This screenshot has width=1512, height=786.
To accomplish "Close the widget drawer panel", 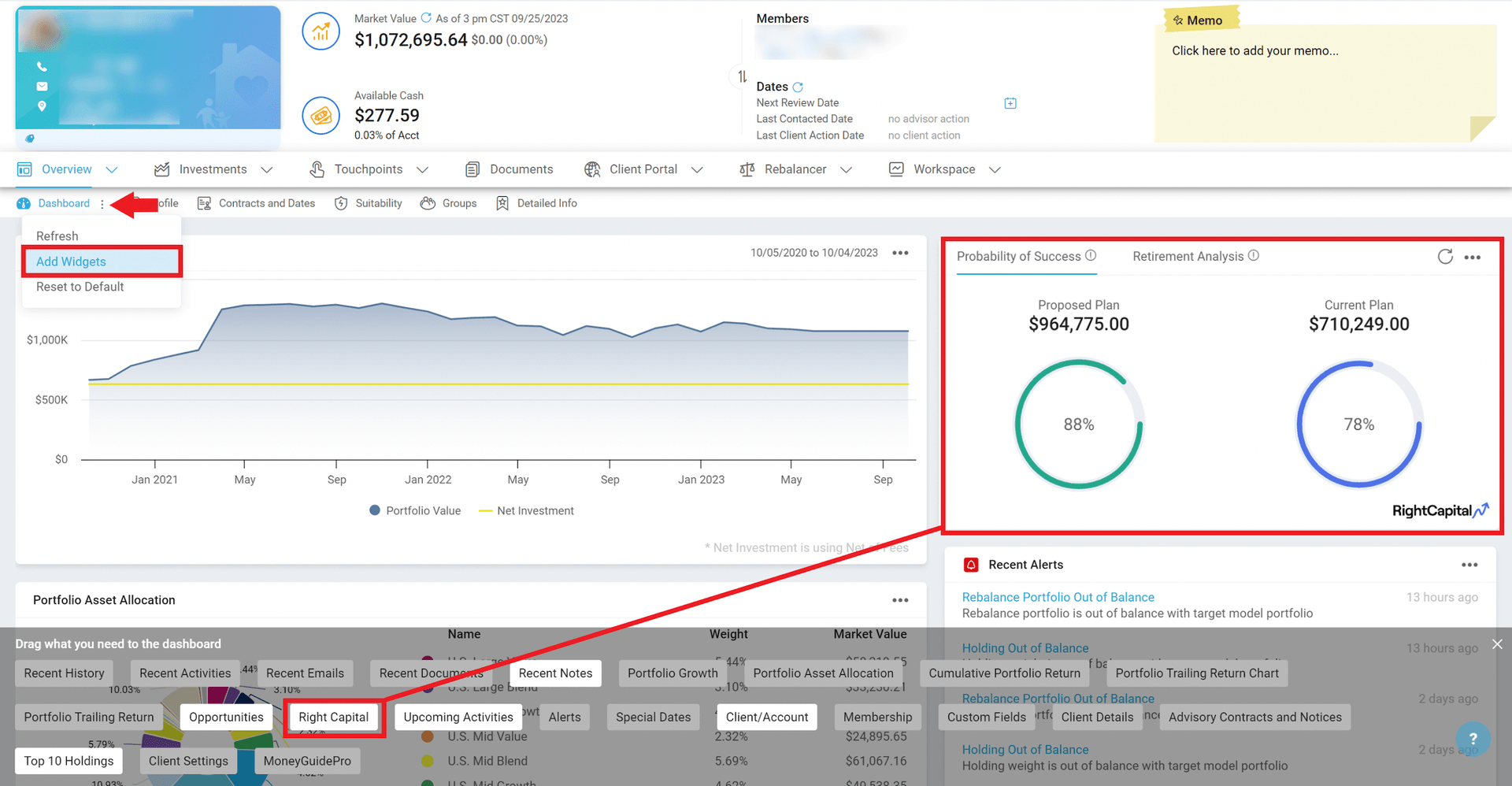I will tap(1497, 644).
